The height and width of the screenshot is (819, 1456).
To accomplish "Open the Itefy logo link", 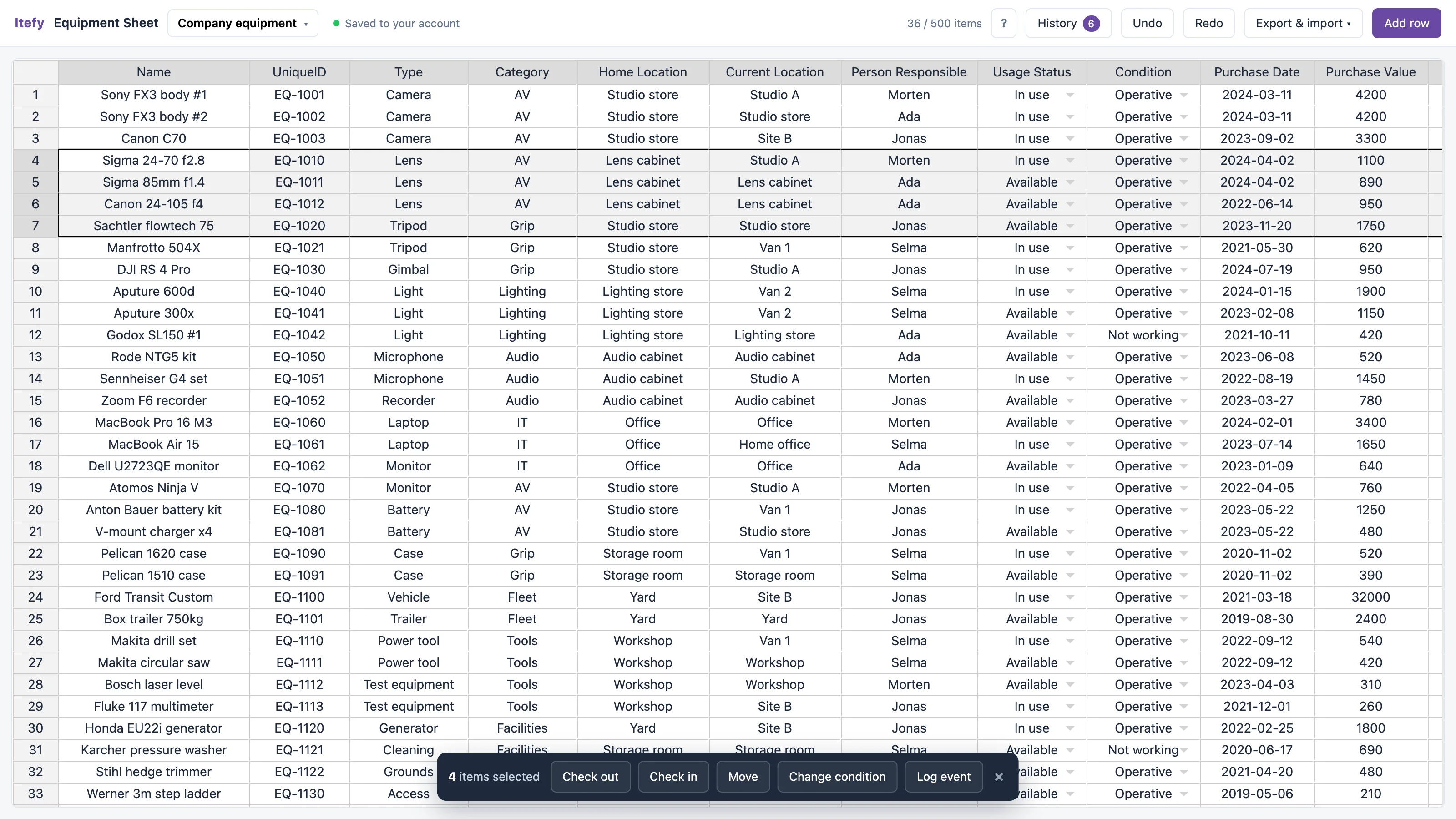I will [30, 23].
